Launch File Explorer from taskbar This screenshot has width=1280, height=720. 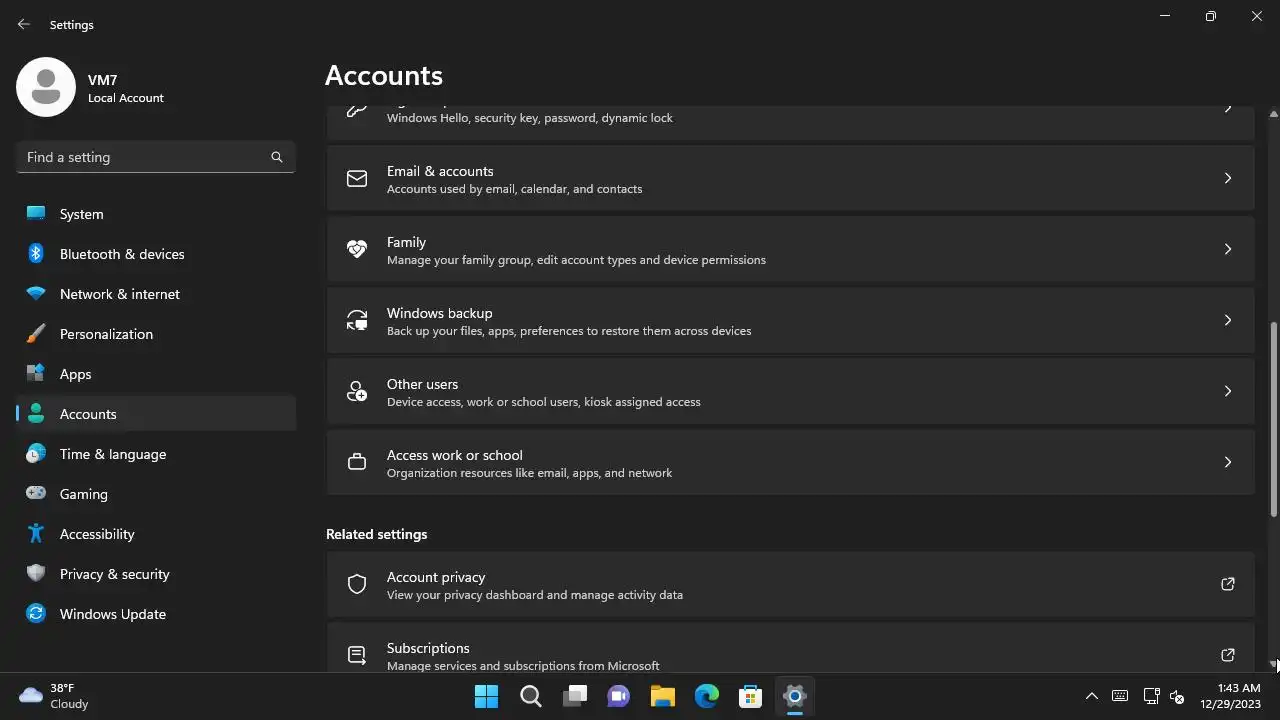[663, 696]
